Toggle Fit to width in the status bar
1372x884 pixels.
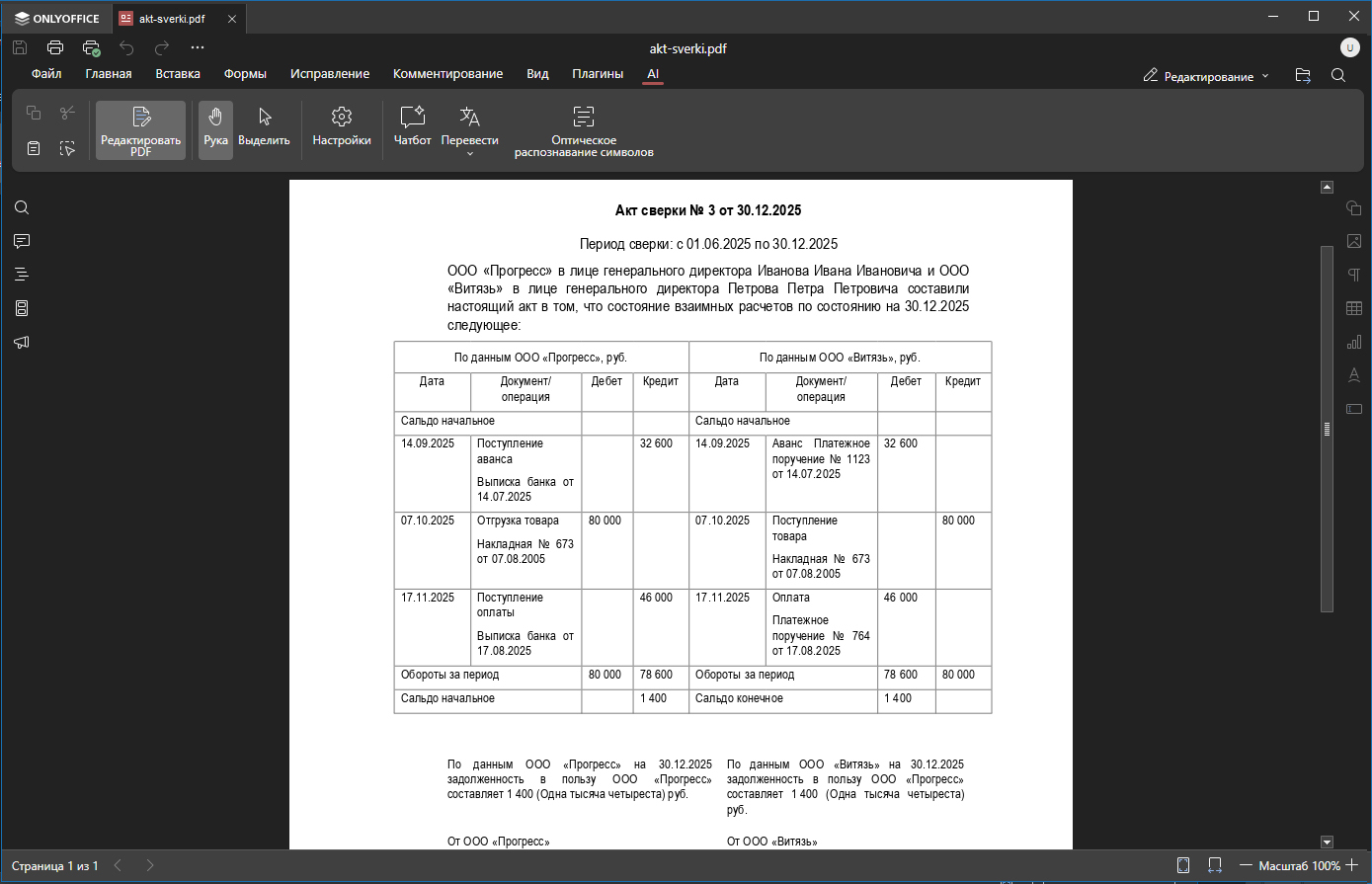(1215, 865)
